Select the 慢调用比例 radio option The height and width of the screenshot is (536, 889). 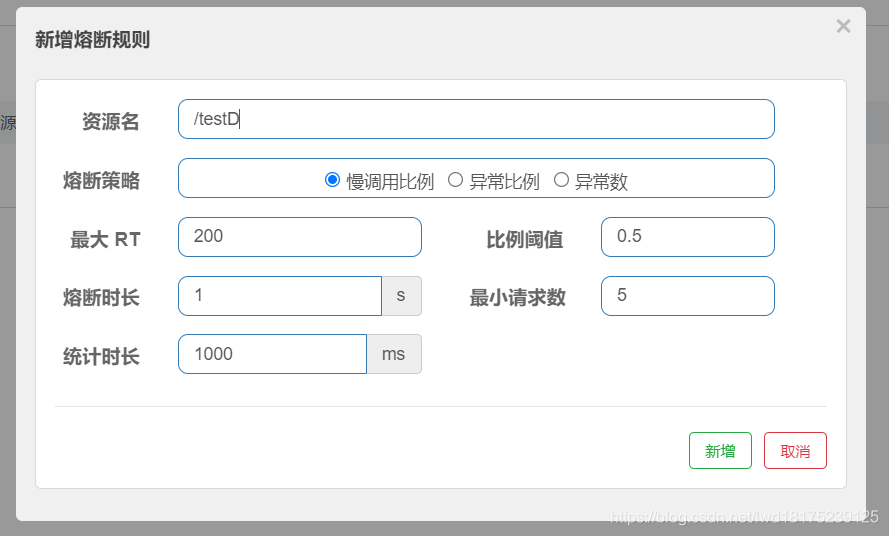tap(332, 180)
